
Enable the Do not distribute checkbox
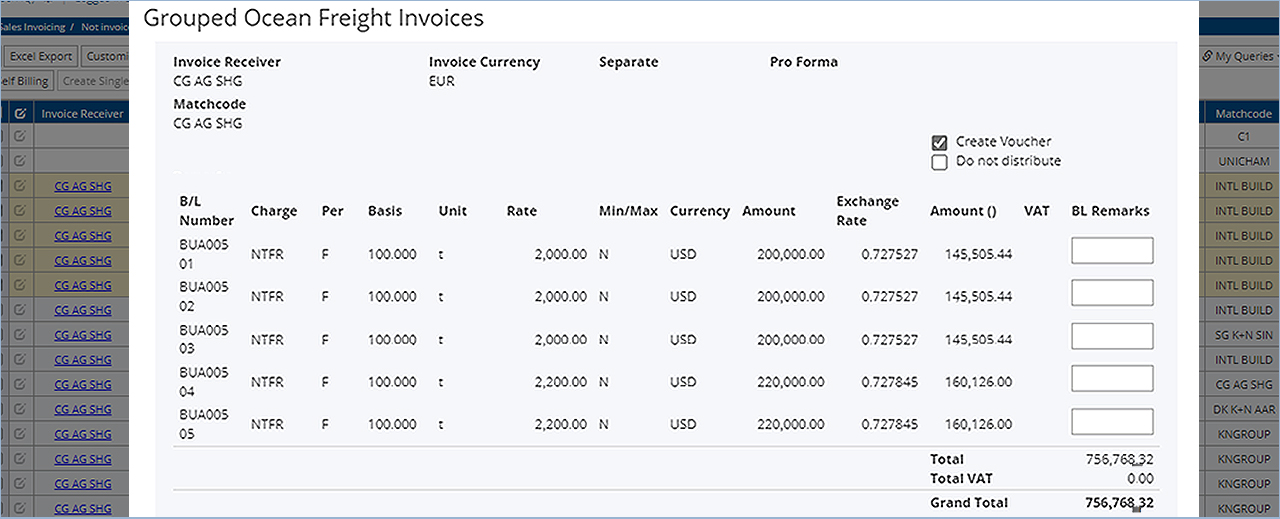click(x=939, y=162)
